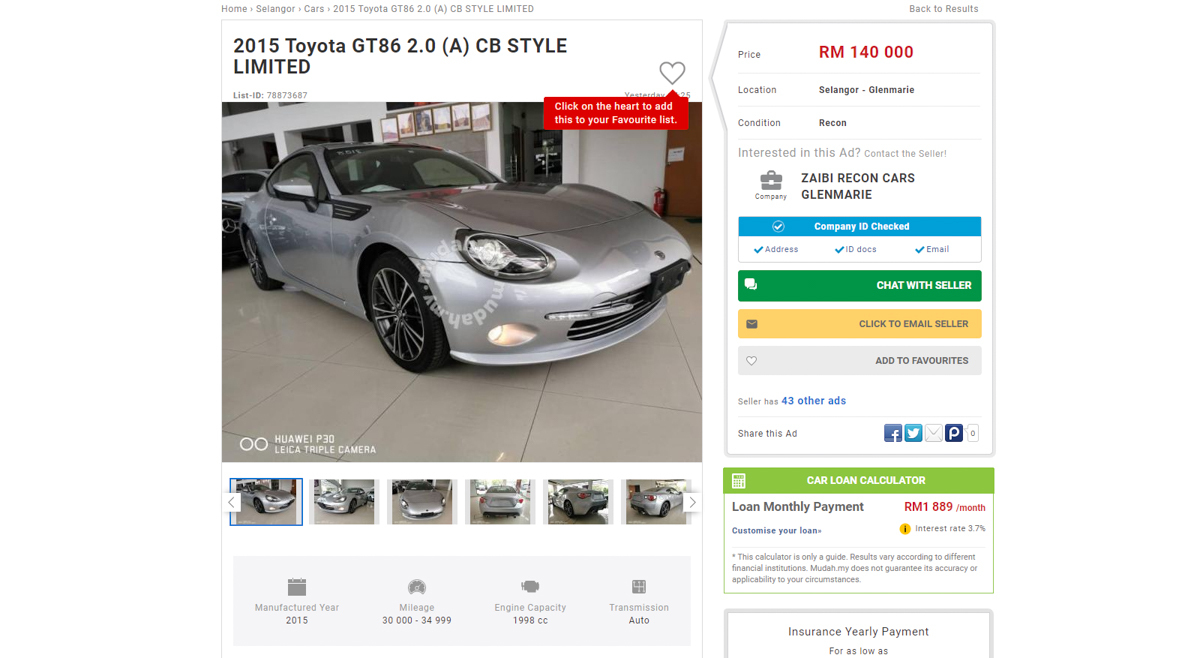Screen dimensions: 1200x658
Task: Click Back to Results link
Action: click(x=944, y=9)
